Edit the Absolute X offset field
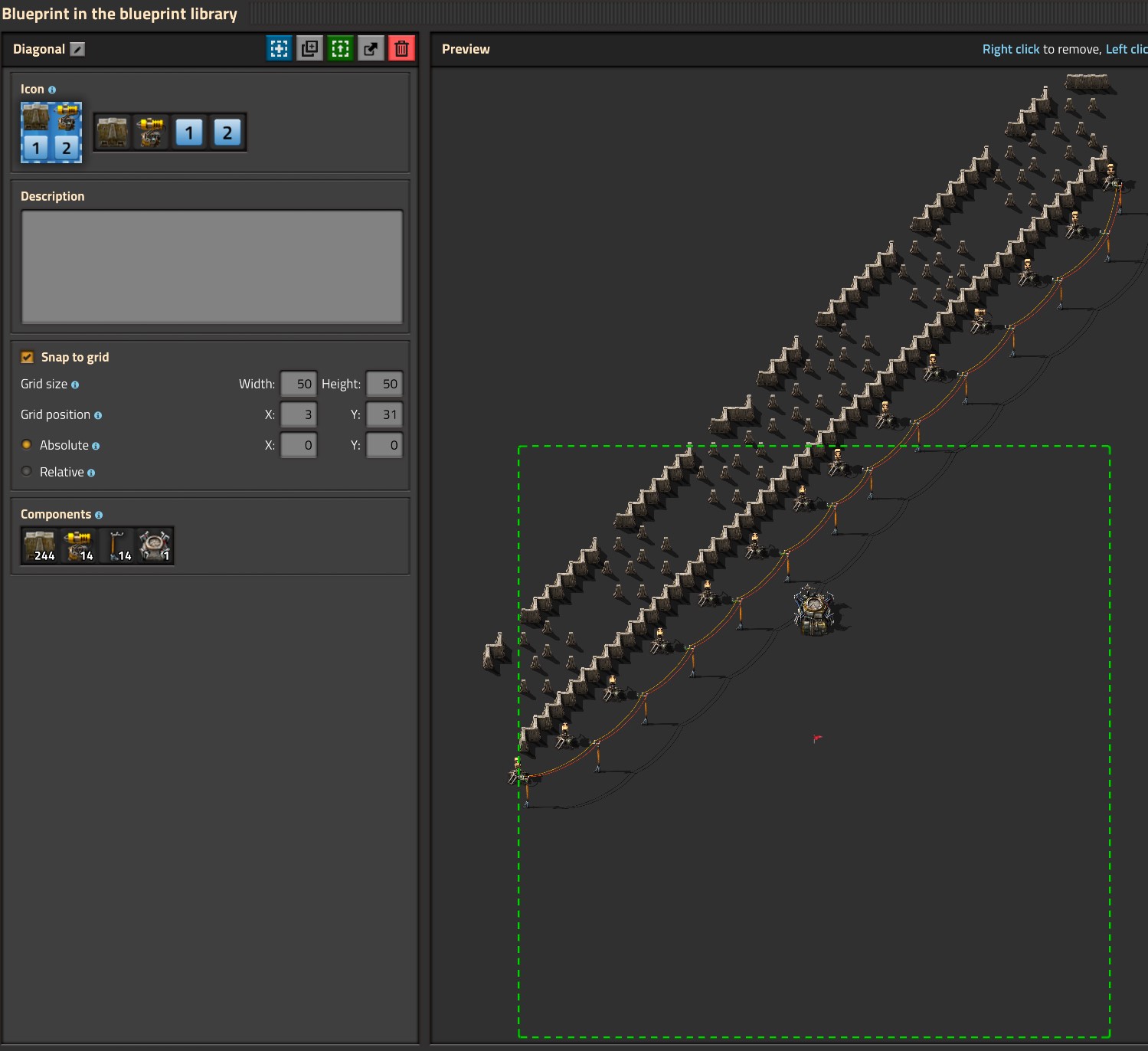1148x1051 pixels. coord(299,445)
